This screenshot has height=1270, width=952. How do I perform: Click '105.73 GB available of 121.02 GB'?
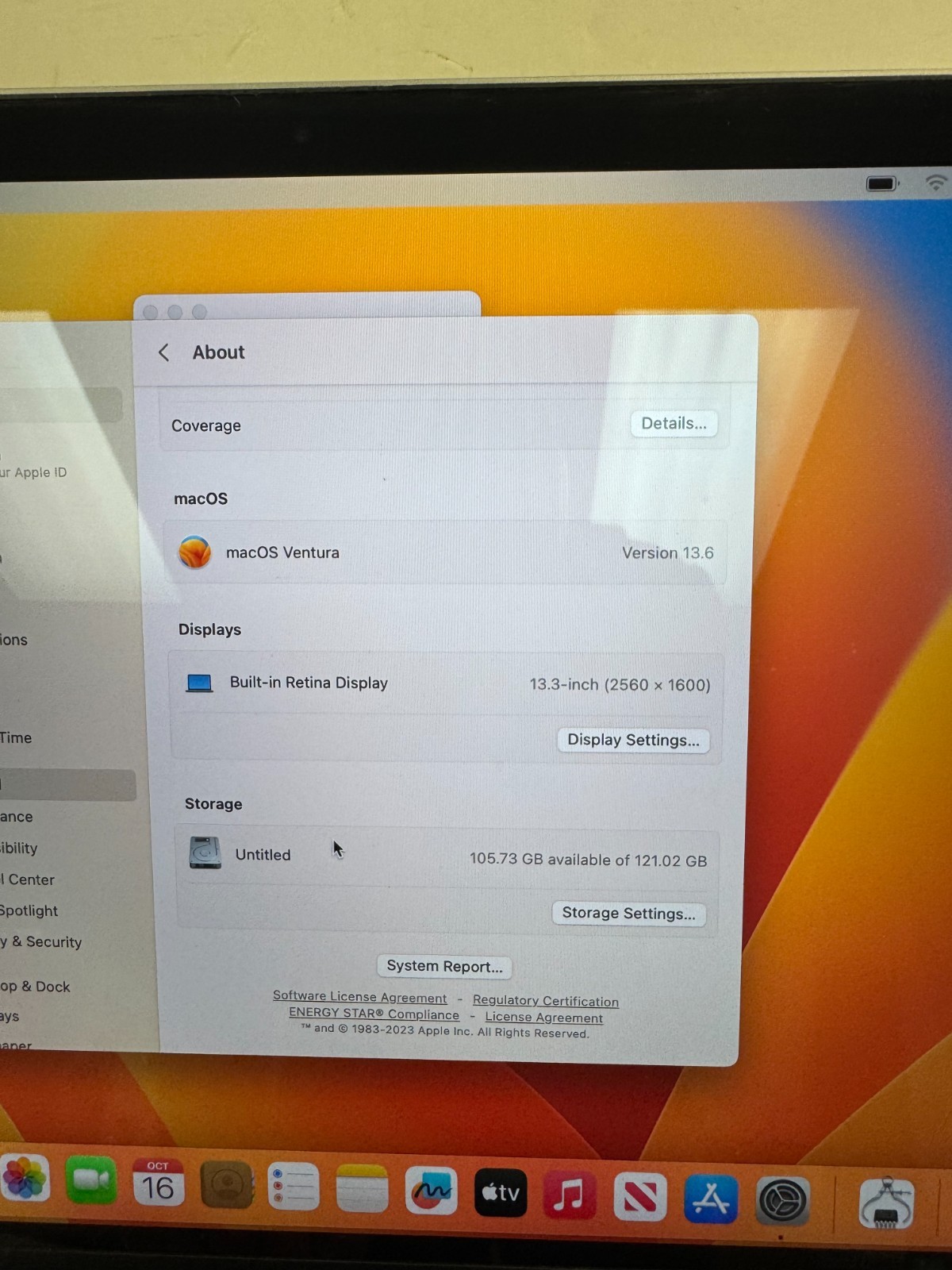(588, 860)
